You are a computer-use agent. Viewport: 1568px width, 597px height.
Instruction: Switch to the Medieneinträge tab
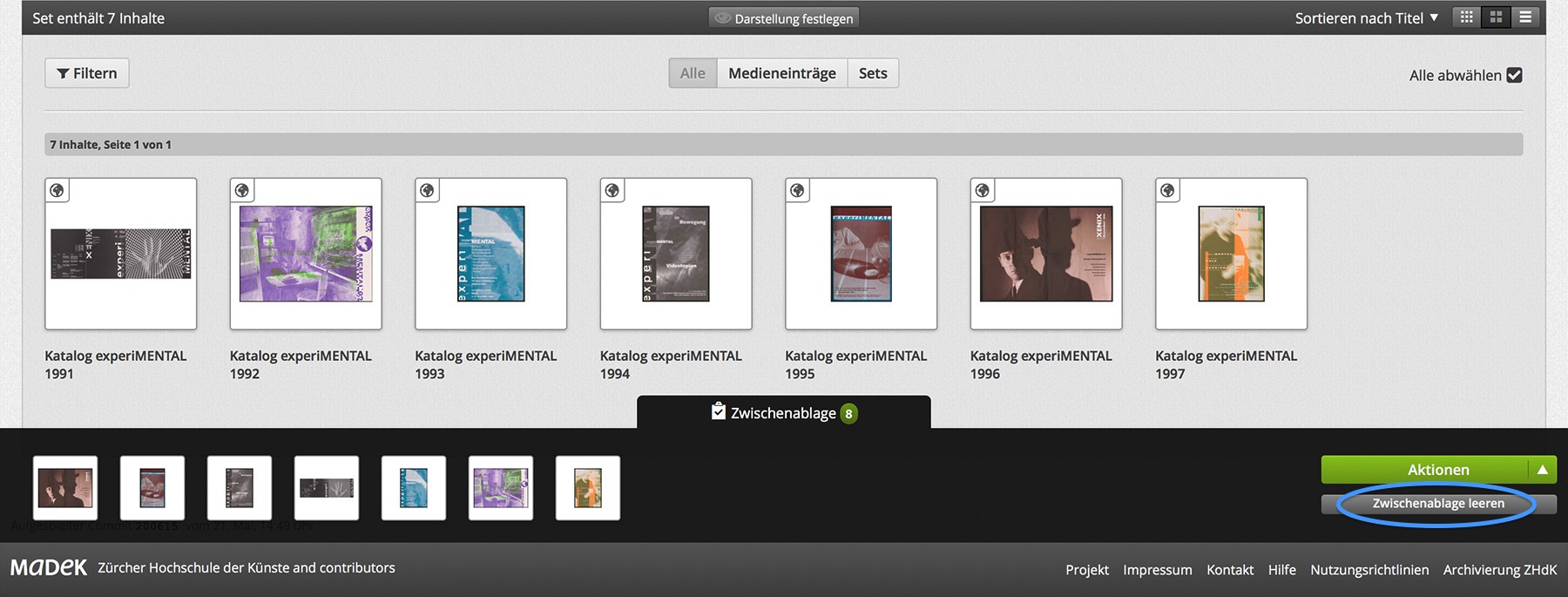[781, 73]
